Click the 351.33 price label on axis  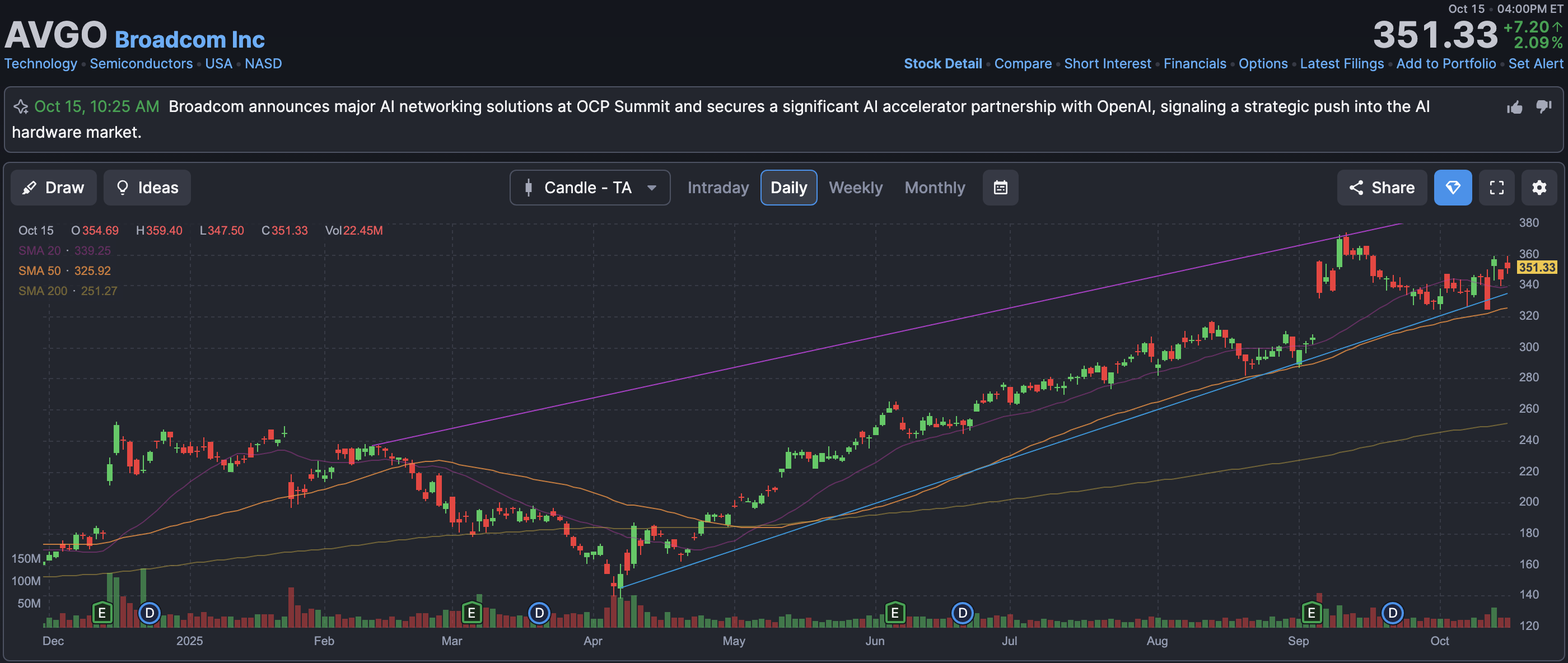point(1536,267)
